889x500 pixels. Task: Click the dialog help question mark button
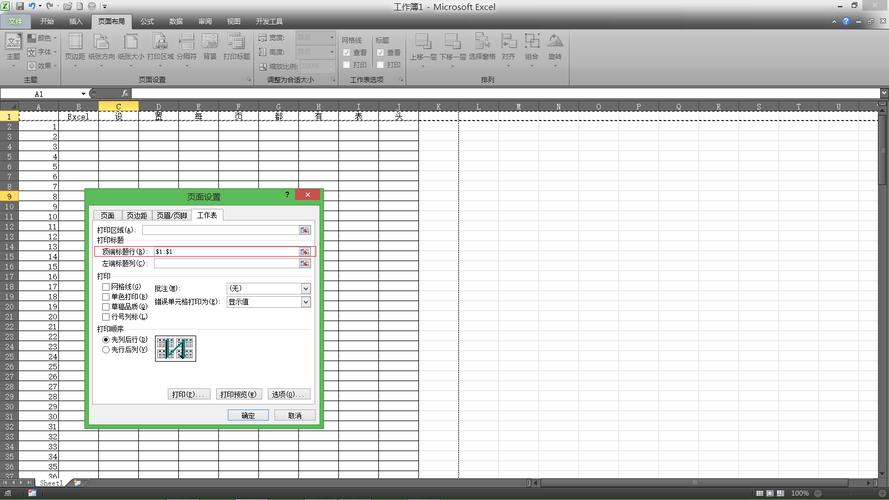point(287,195)
